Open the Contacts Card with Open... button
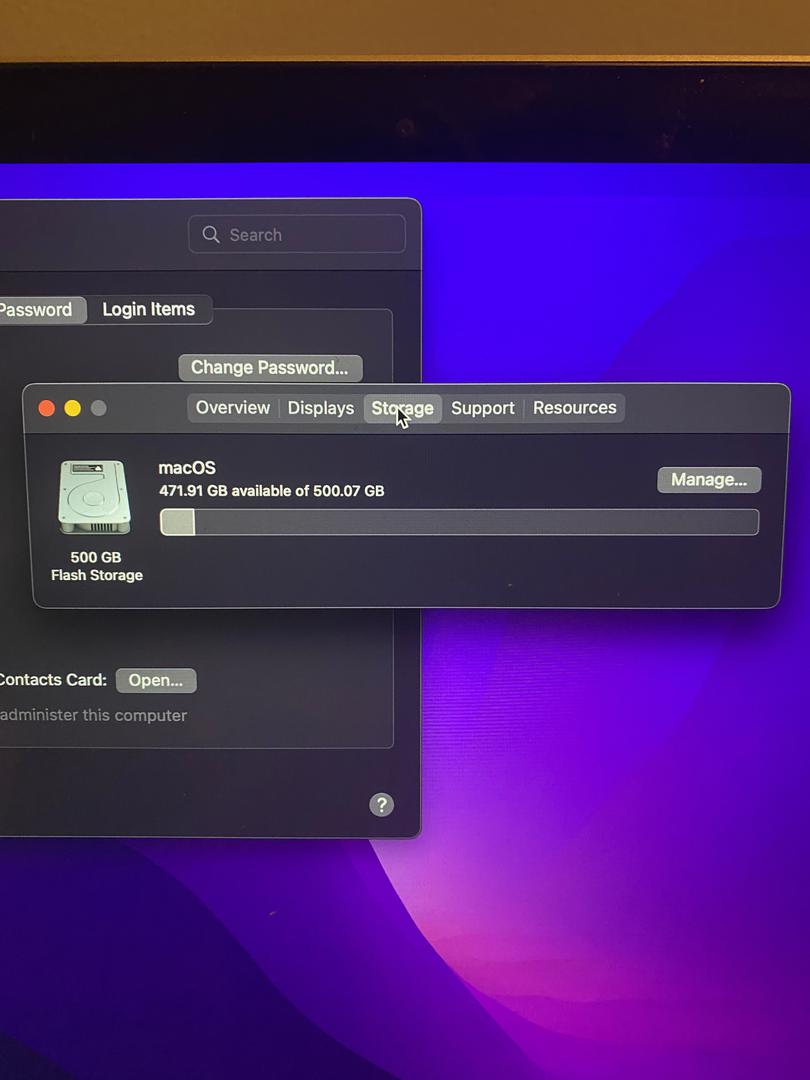 tap(156, 681)
